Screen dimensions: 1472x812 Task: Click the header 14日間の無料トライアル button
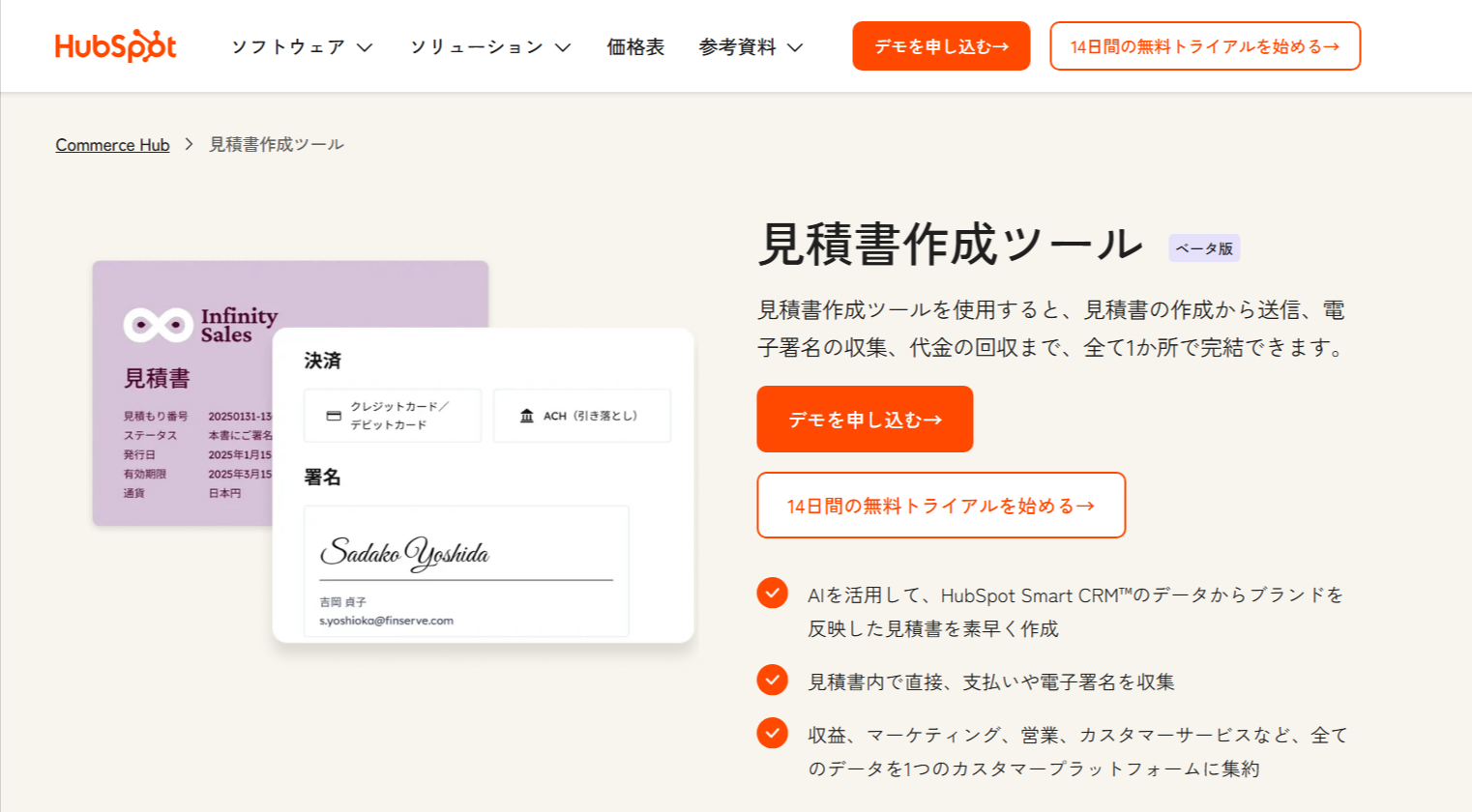1204,44
